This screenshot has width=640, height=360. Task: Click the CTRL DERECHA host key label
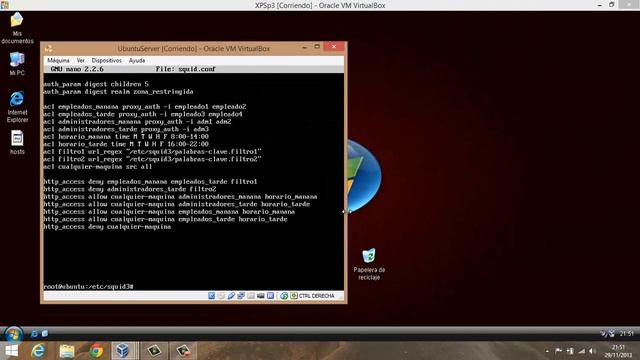click(316, 296)
